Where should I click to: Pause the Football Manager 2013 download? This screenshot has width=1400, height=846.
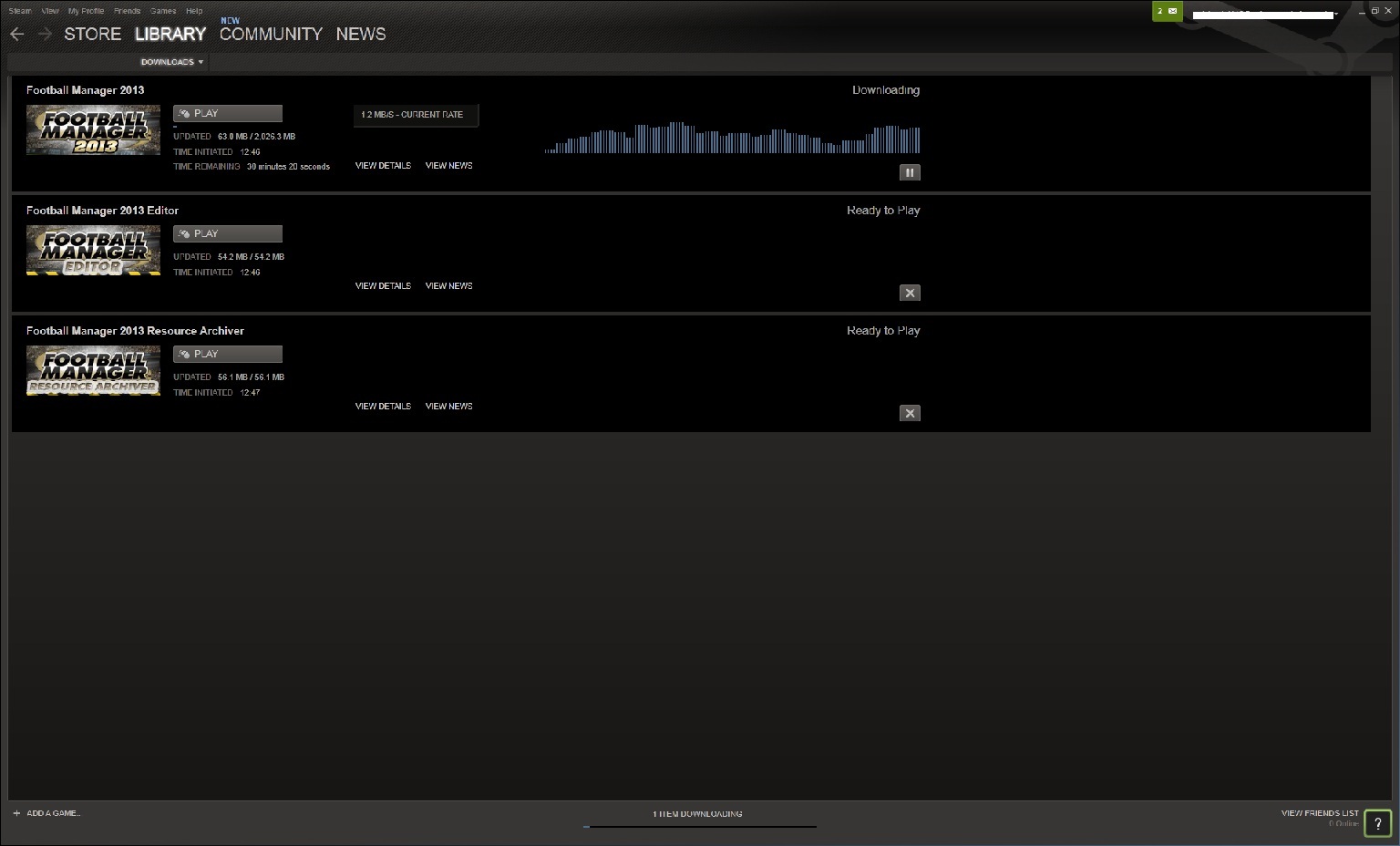pos(910,172)
